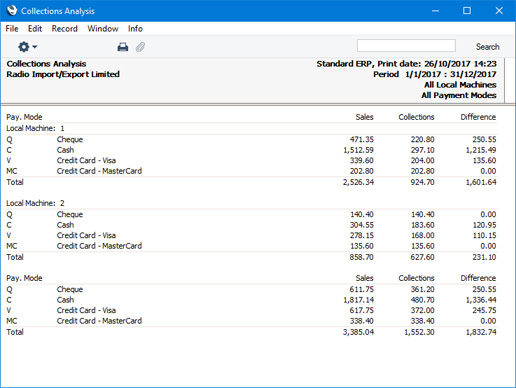
Task: Click grand Collections total 1,552.30
Action: [419, 332]
